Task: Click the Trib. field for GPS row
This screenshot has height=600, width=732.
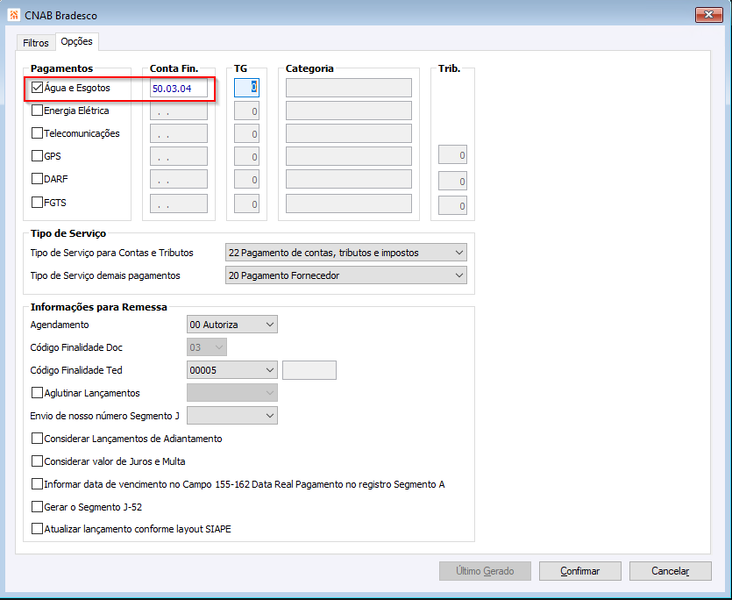Action: 452,155
